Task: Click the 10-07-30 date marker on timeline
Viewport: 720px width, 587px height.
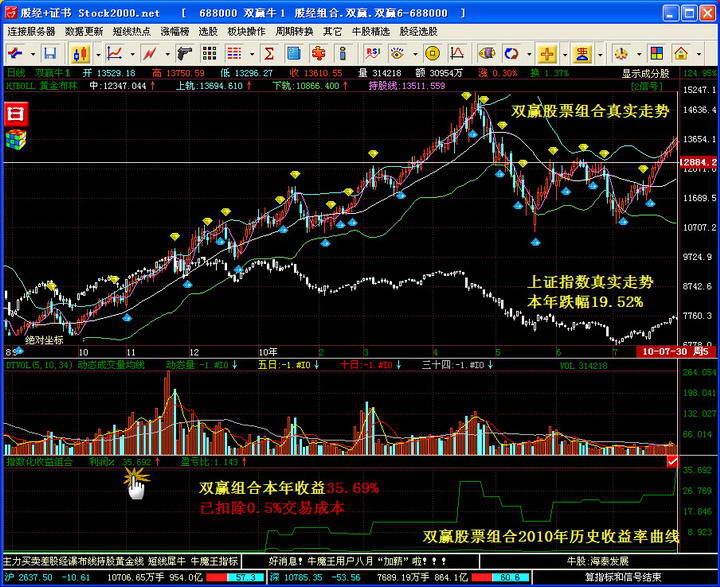Action: point(664,351)
